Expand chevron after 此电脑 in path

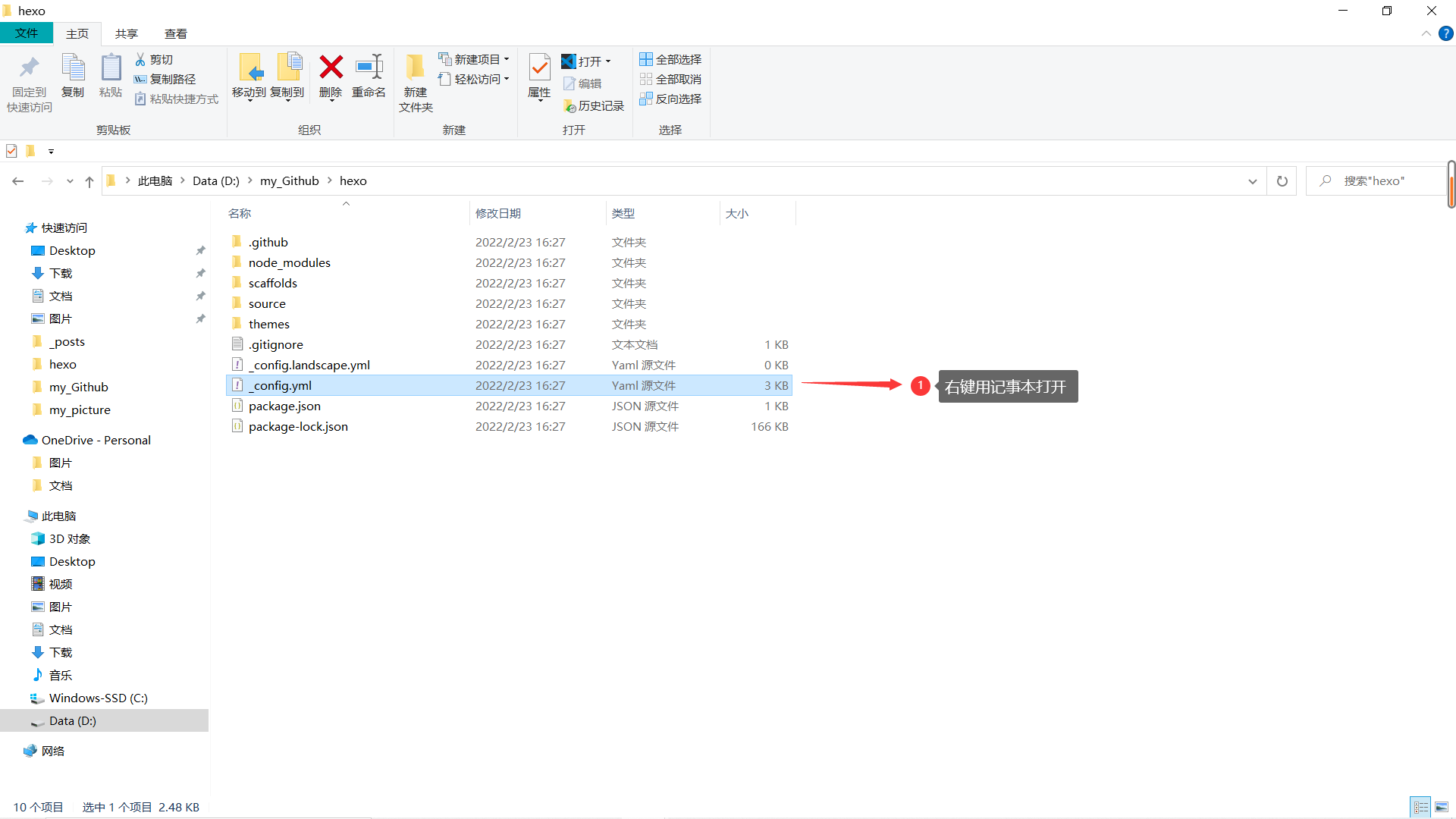tap(183, 180)
